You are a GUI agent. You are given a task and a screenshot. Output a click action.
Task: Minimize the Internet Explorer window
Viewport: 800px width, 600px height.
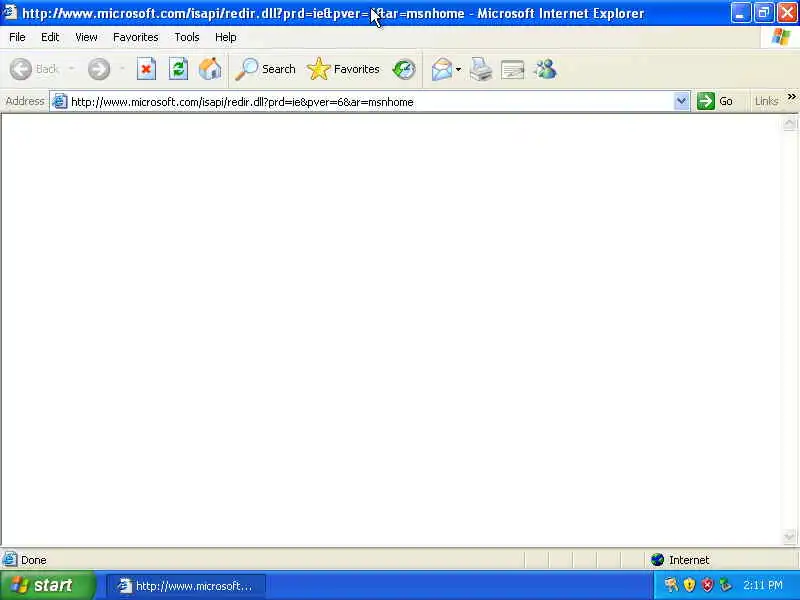click(740, 13)
